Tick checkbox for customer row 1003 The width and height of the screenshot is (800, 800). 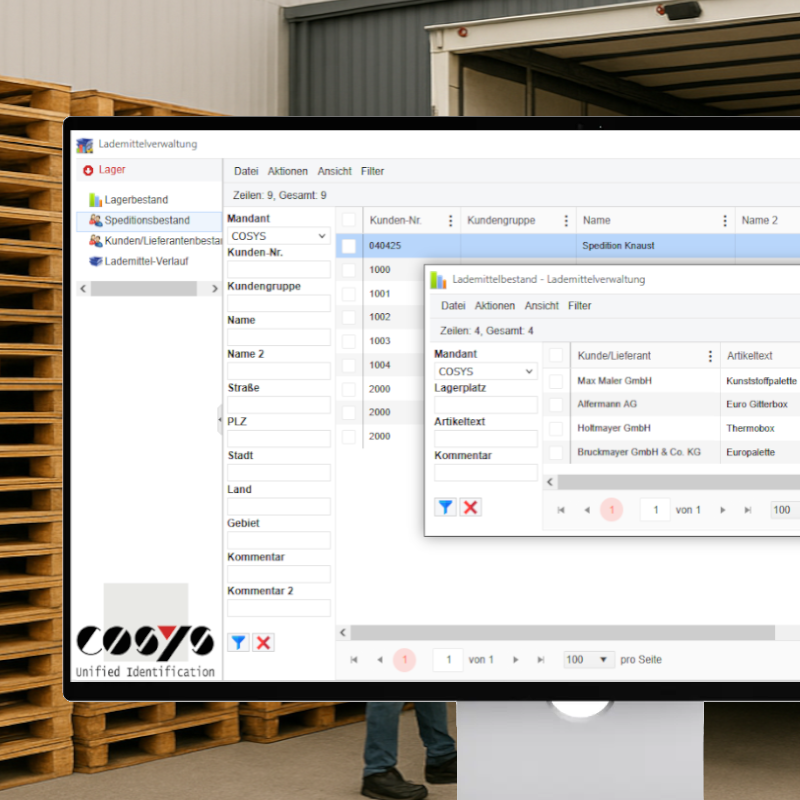coord(349,341)
